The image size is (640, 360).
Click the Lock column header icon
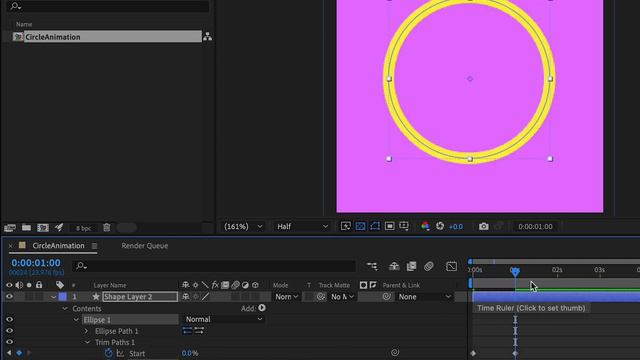pyautogui.click(x=39, y=284)
